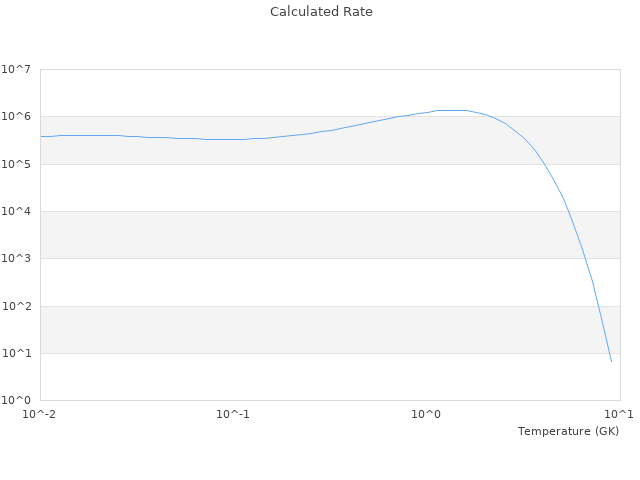Click the 10^4 vertical axis tick label

click(16, 211)
